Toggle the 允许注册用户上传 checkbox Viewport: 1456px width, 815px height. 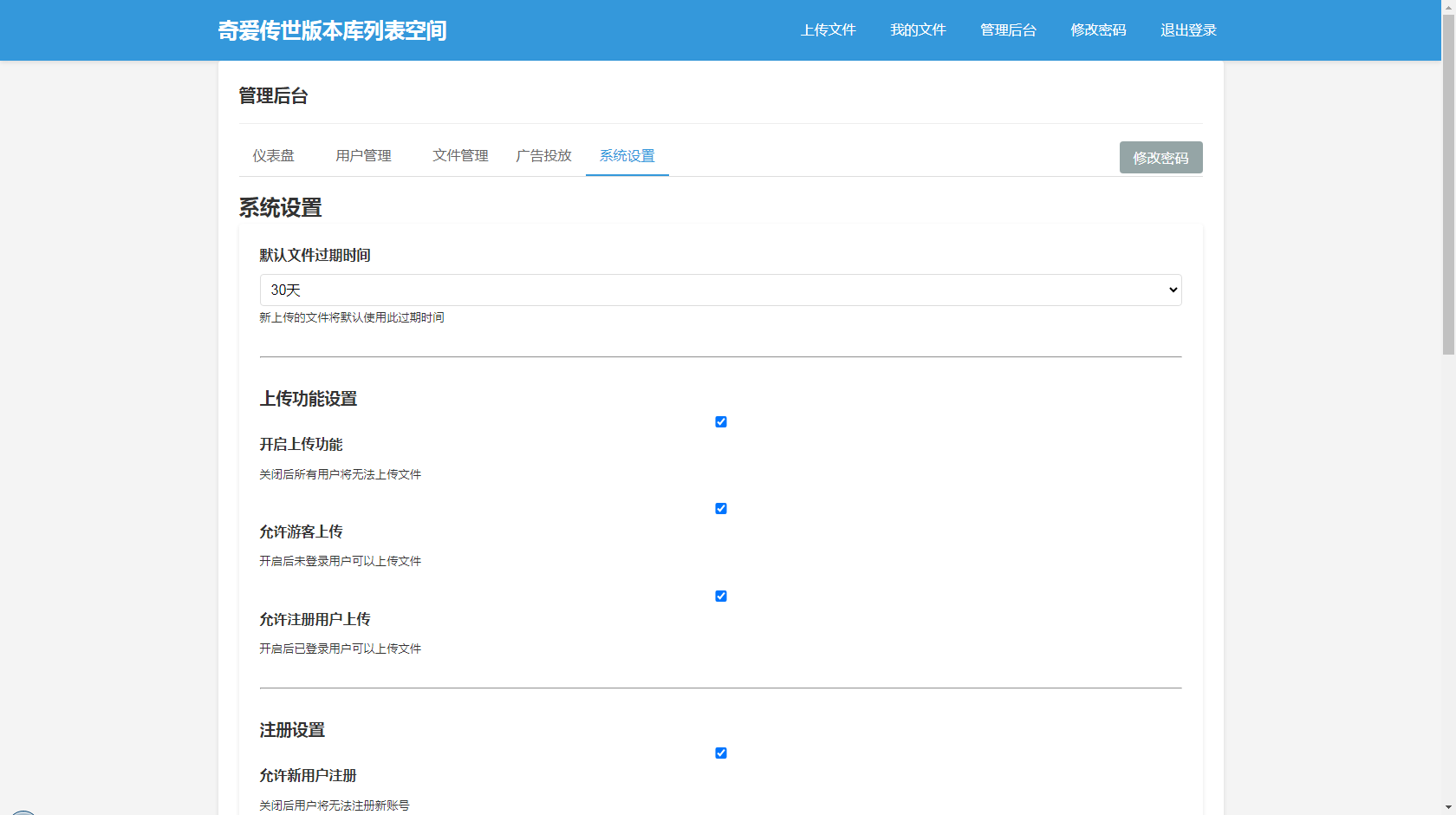point(720,597)
